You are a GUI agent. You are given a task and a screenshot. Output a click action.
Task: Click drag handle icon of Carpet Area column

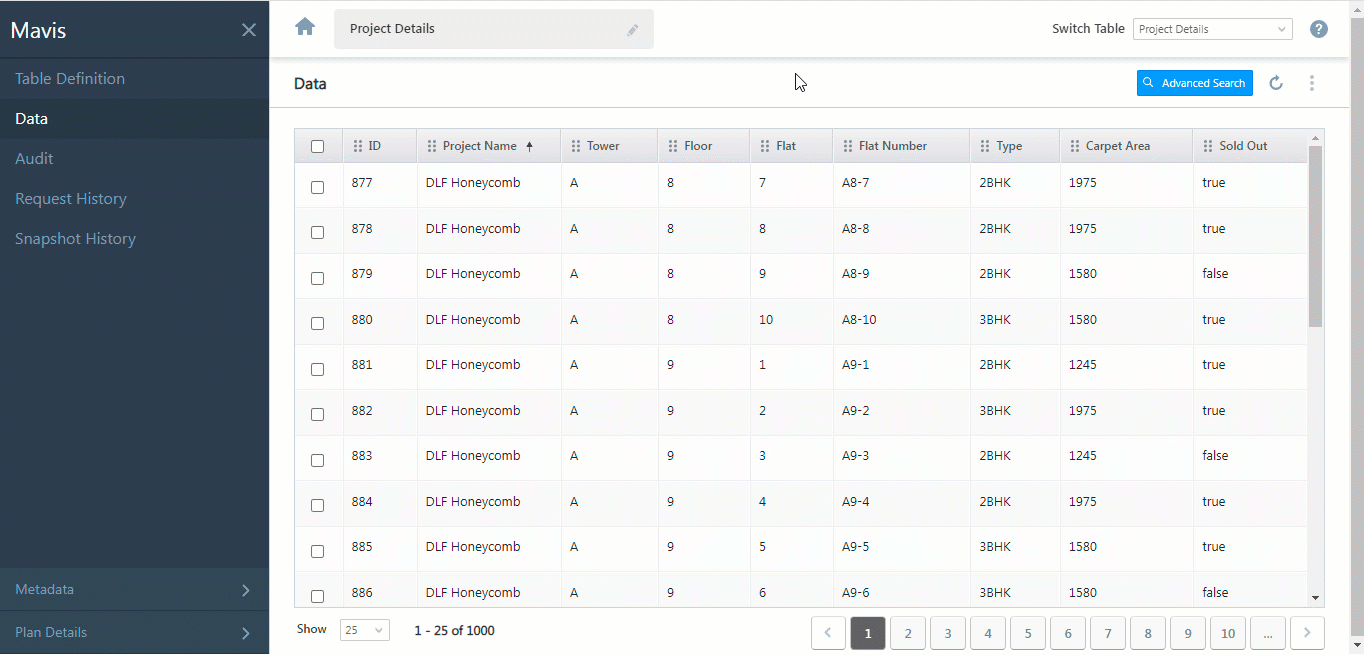tap(1074, 146)
